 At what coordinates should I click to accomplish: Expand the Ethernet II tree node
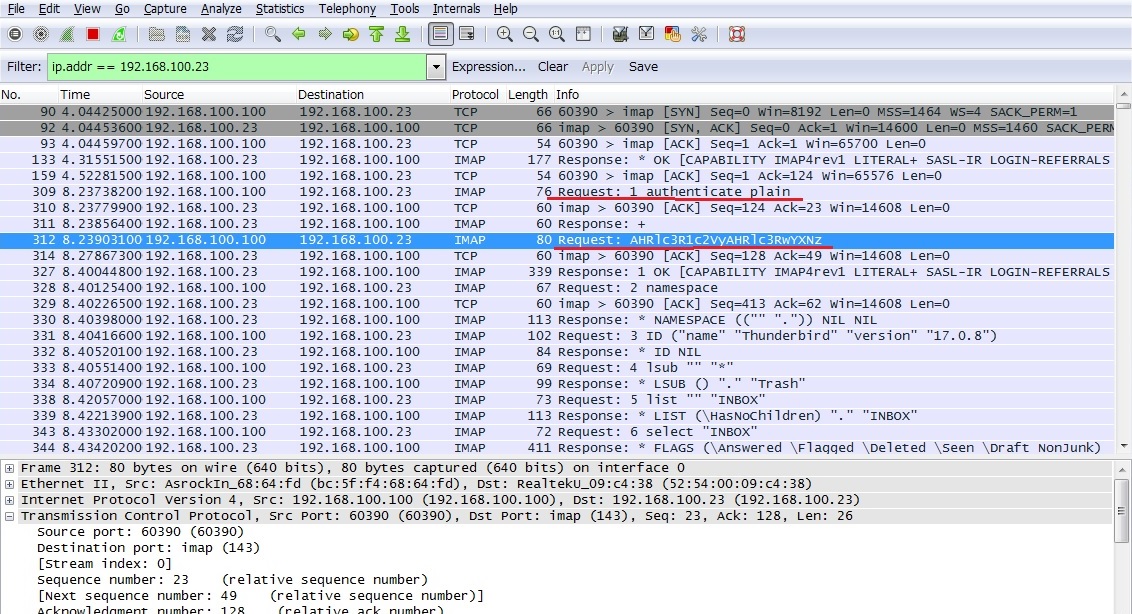9,484
